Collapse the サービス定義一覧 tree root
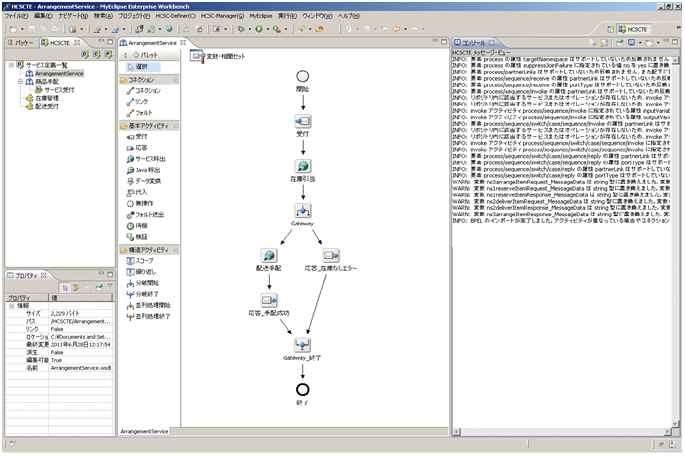Viewport: 685px width, 457px height. [x=10, y=65]
